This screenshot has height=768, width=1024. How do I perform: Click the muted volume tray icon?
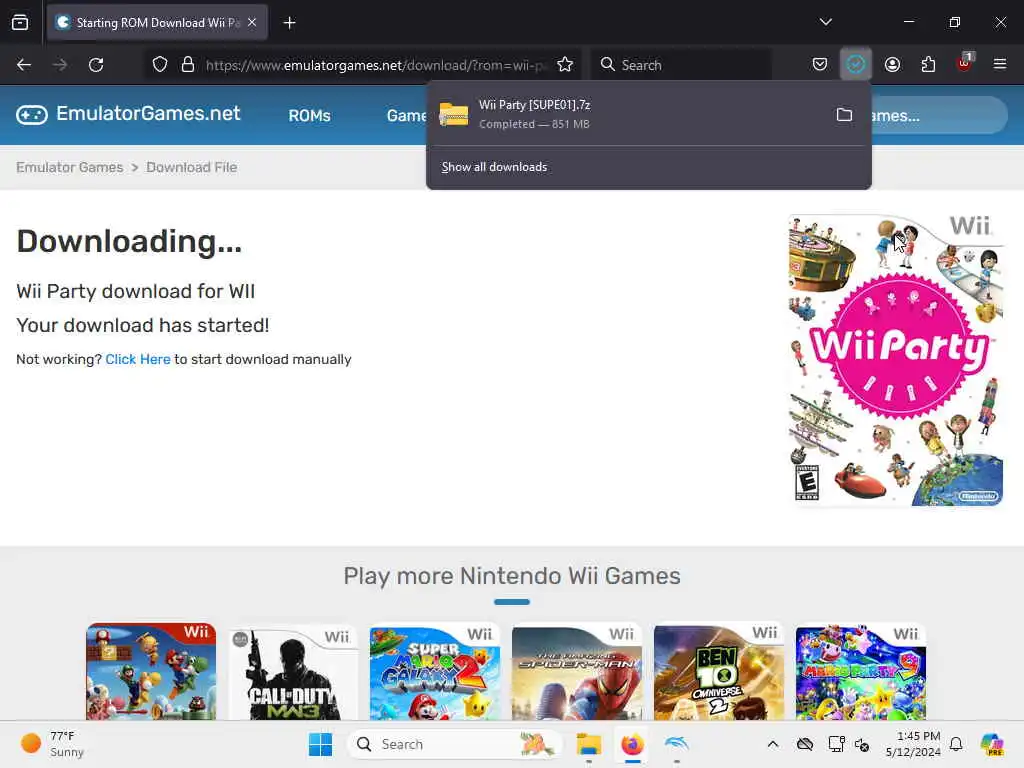coord(862,744)
